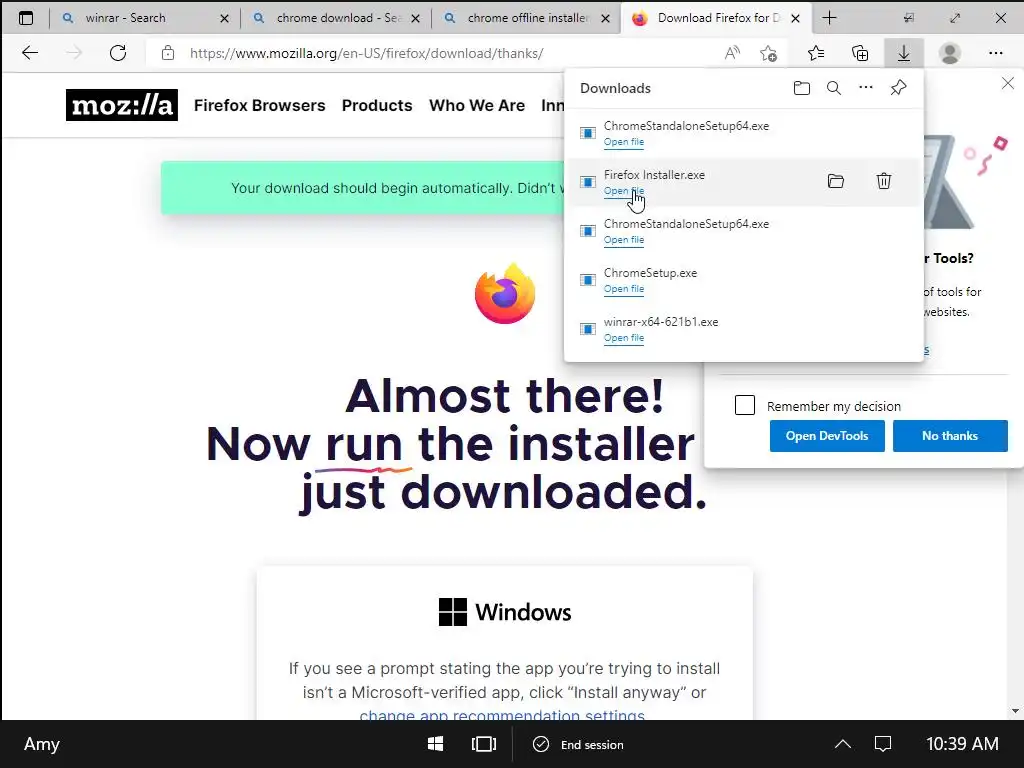Open file for winrar-x64-621b1.exe
The image size is (1024, 768).
(624, 338)
